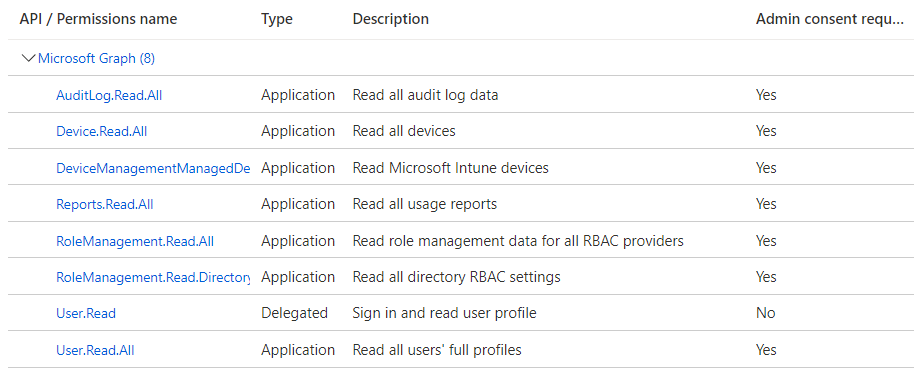Click 'Yes' in the RoleManagement.Read.All row

click(x=766, y=241)
